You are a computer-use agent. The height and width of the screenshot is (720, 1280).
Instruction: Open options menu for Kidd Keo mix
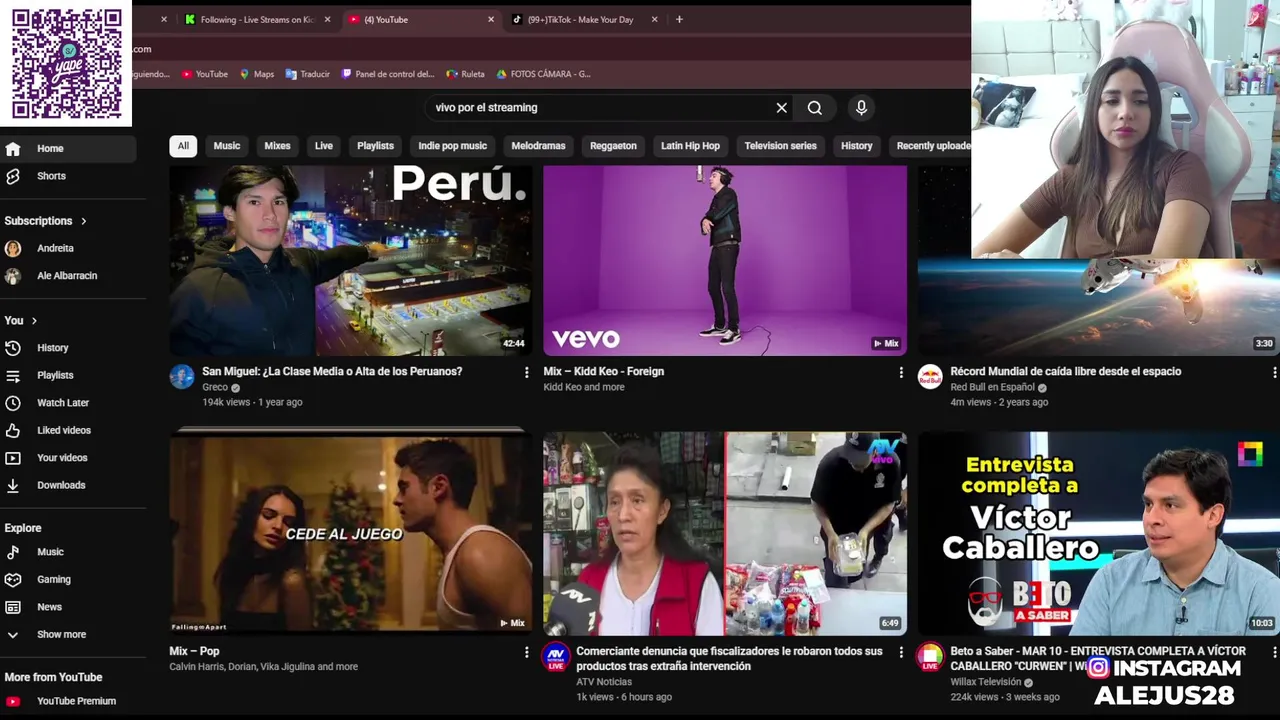(901, 372)
